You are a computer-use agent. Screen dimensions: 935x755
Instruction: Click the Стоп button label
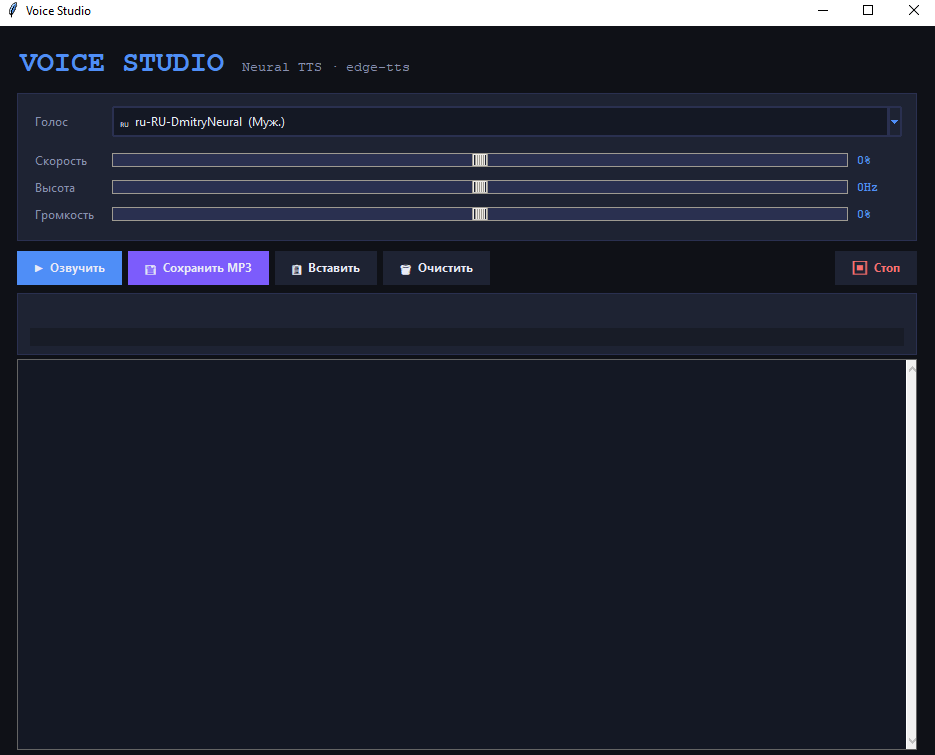[x=887, y=268]
